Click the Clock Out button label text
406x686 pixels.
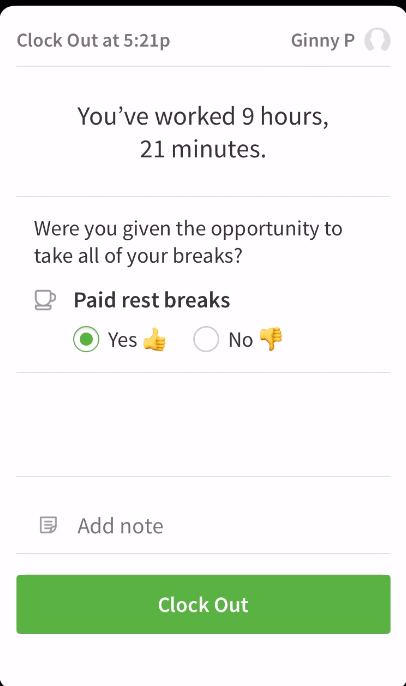coord(203,605)
